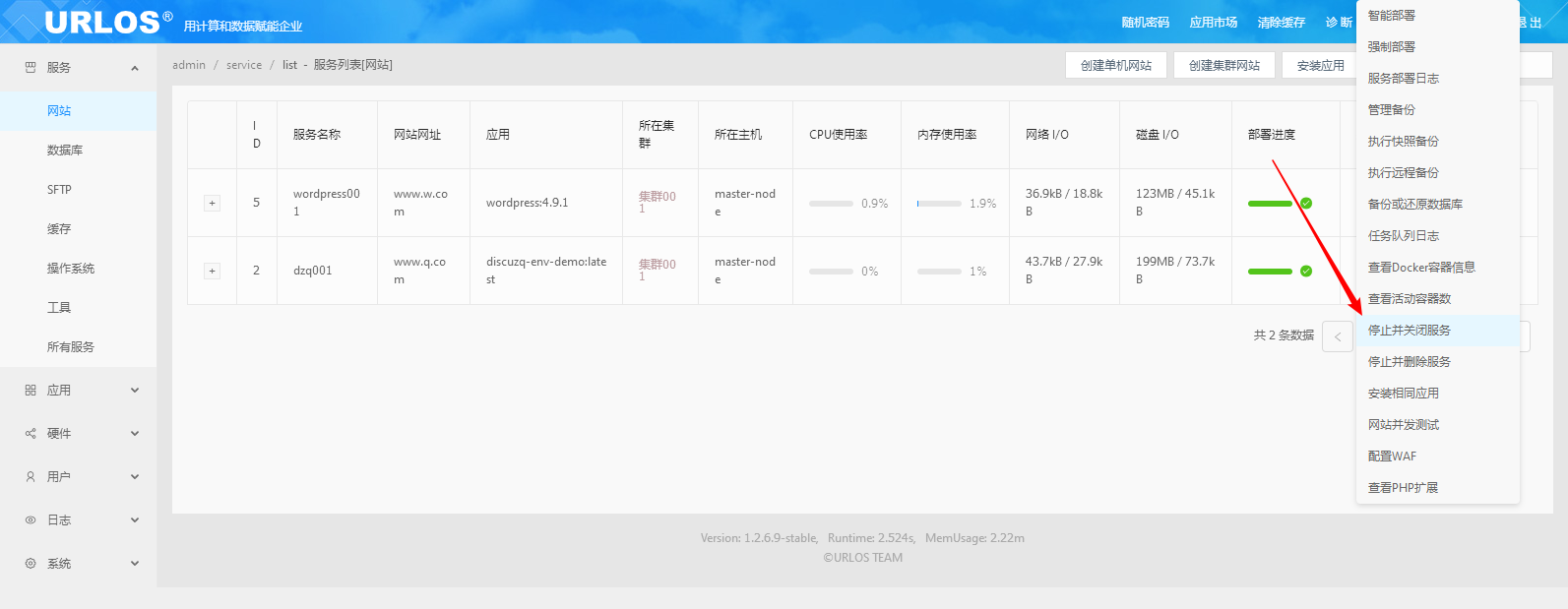The height and width of the screenshot is (609, 1568).
Task: Expand the 用户 sidebar section chevron
Action: tap(135, 477)
